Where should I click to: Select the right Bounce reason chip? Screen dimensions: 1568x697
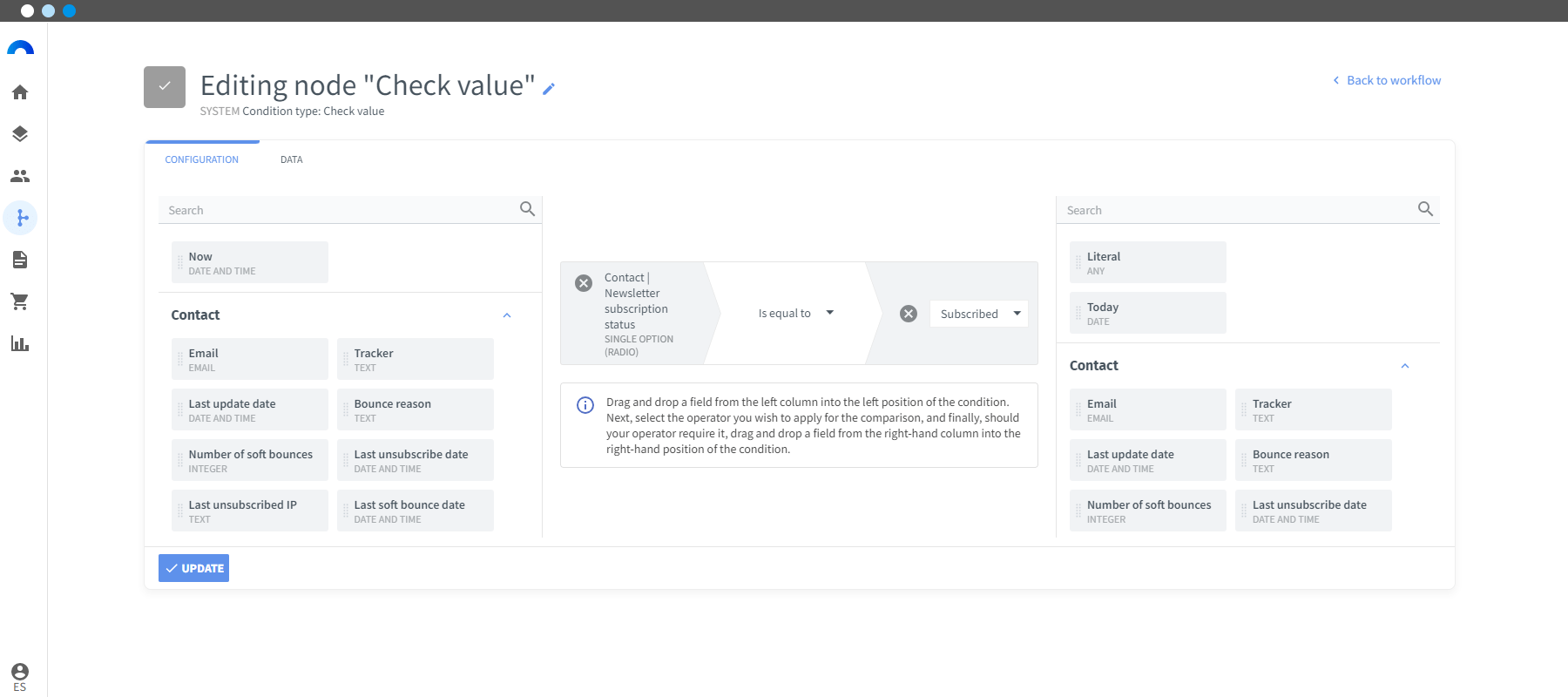[x=1314, y=460]
